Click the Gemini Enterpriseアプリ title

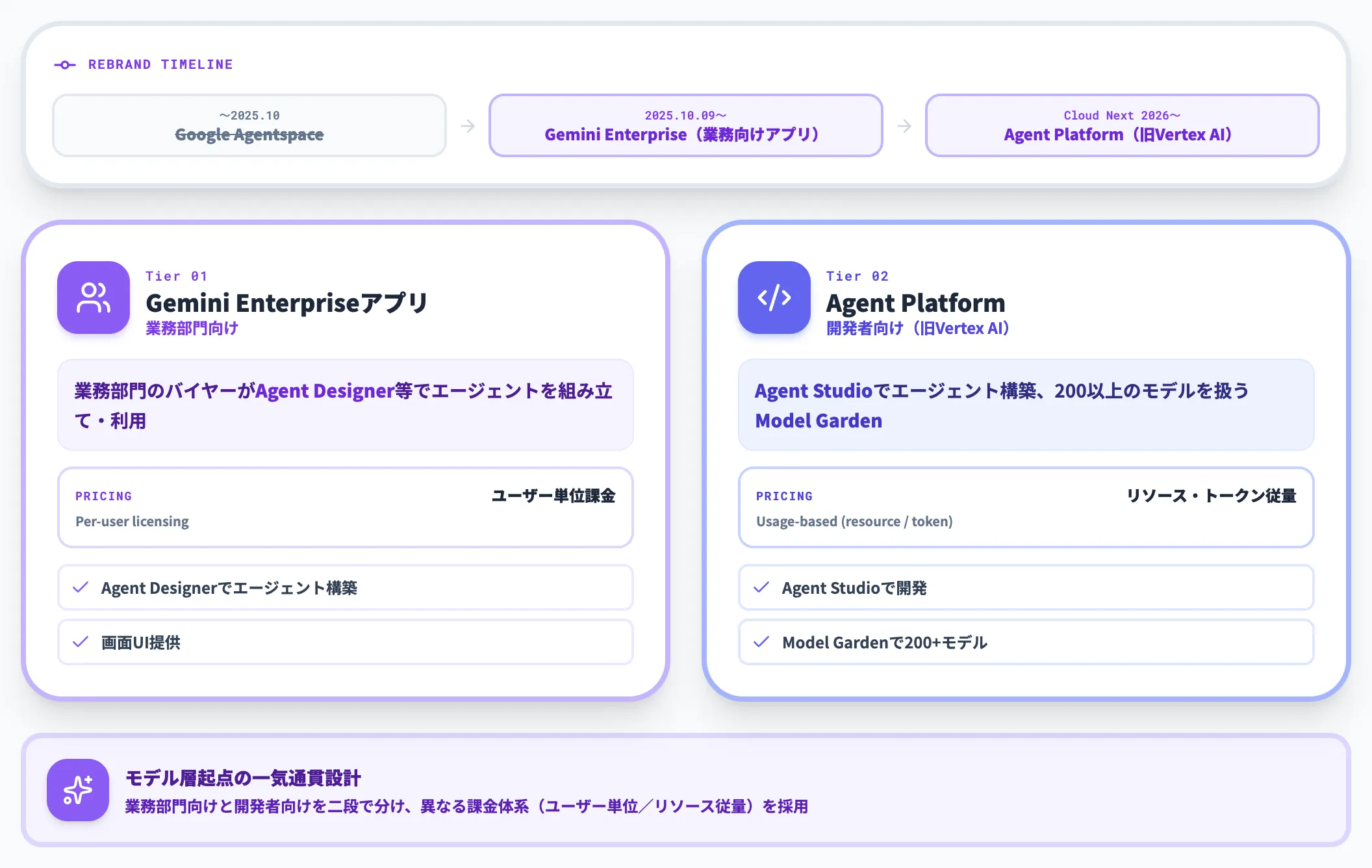pyautogui.click(x=286, y=303)
